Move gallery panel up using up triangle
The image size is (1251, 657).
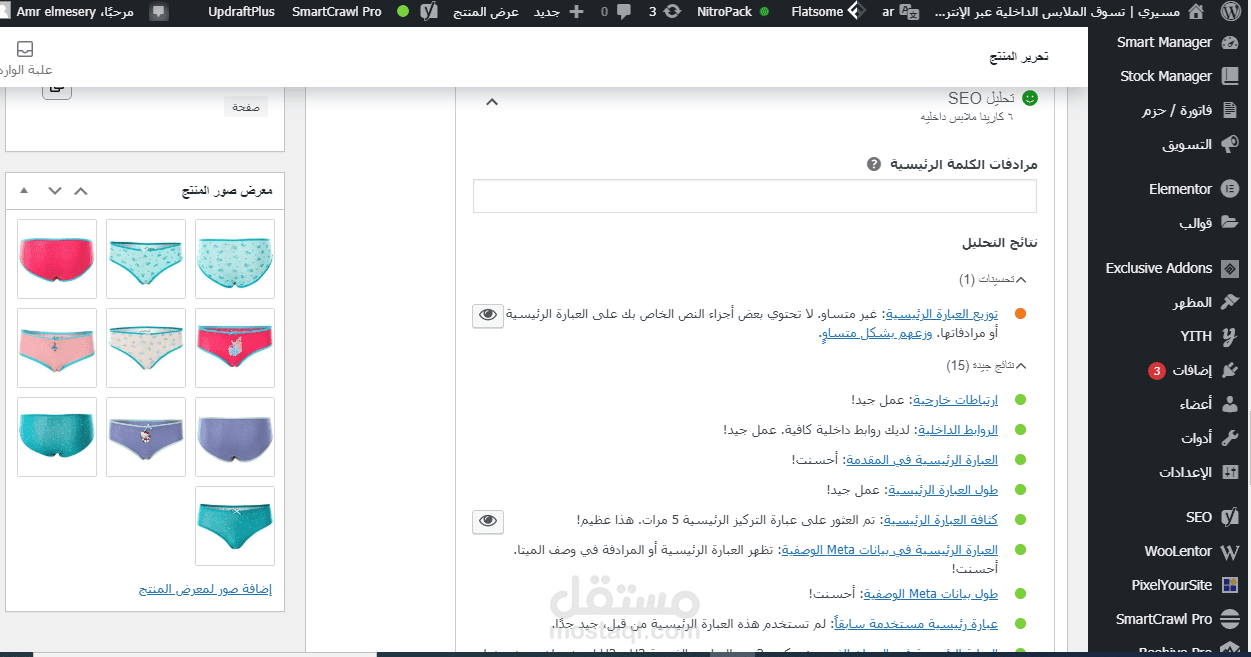24,190
